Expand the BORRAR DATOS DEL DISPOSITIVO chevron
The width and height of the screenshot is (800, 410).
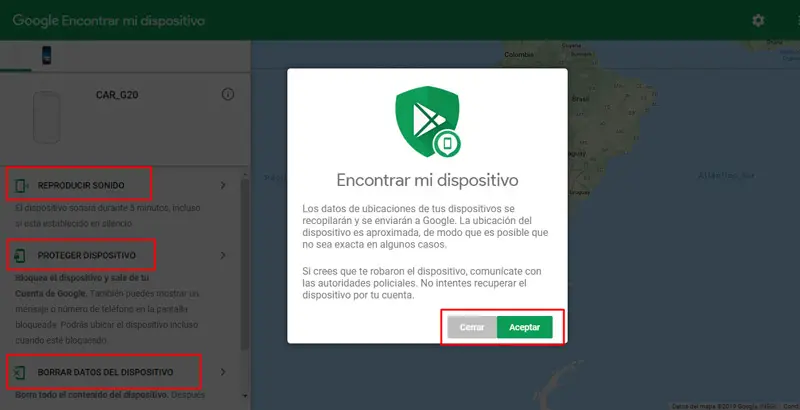[x=223, y=372]
